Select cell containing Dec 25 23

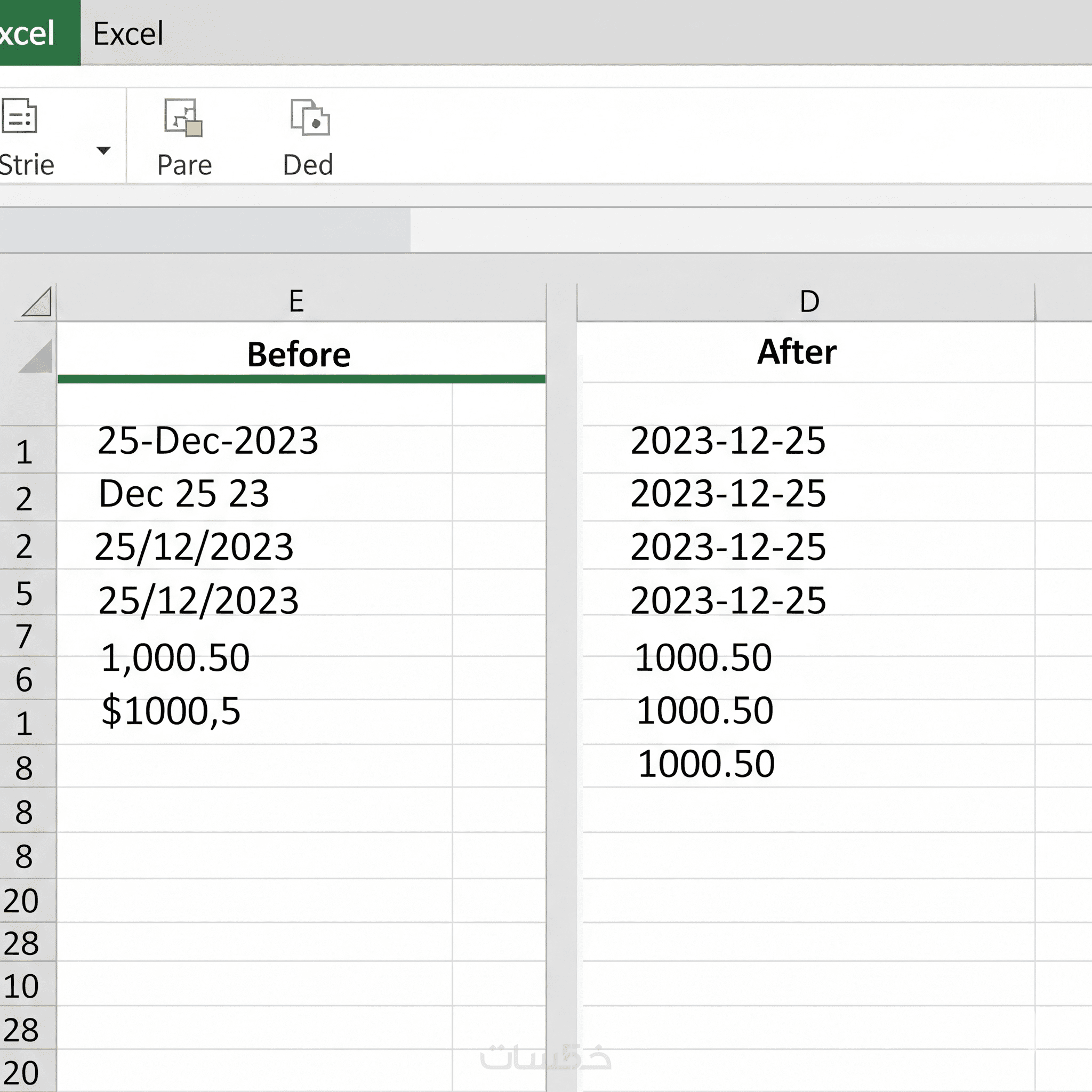(184, 493)
